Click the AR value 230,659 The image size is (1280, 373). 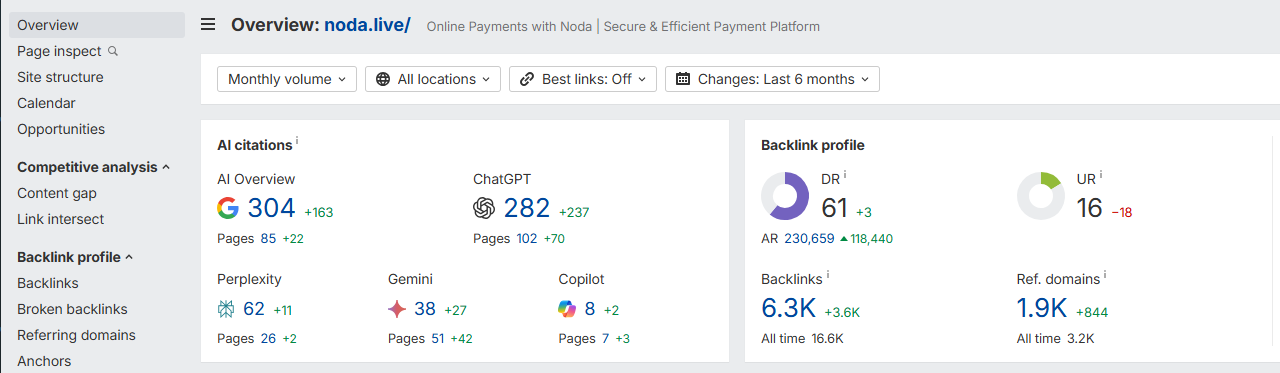pos(809,239)
